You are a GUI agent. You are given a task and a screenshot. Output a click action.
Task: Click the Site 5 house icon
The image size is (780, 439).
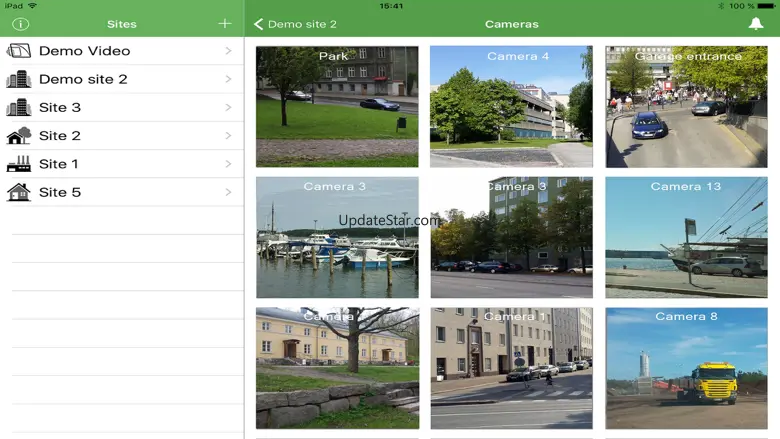tap(19, 192)
